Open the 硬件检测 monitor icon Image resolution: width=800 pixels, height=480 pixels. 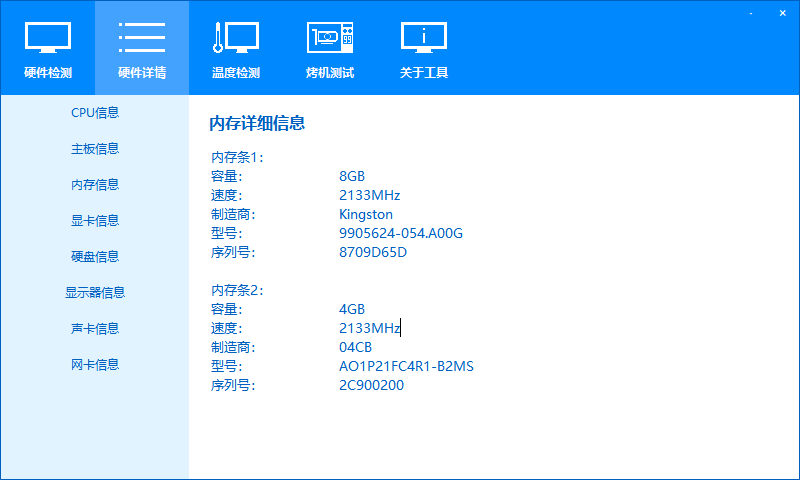pos(47,38)
